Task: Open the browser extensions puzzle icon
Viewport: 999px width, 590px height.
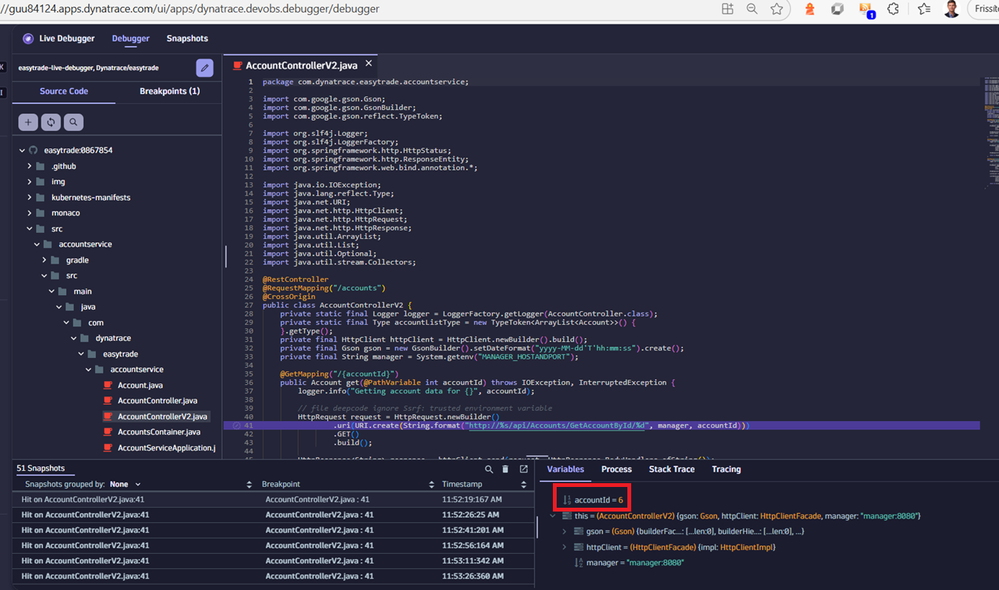Action: [x=893, y=9]
